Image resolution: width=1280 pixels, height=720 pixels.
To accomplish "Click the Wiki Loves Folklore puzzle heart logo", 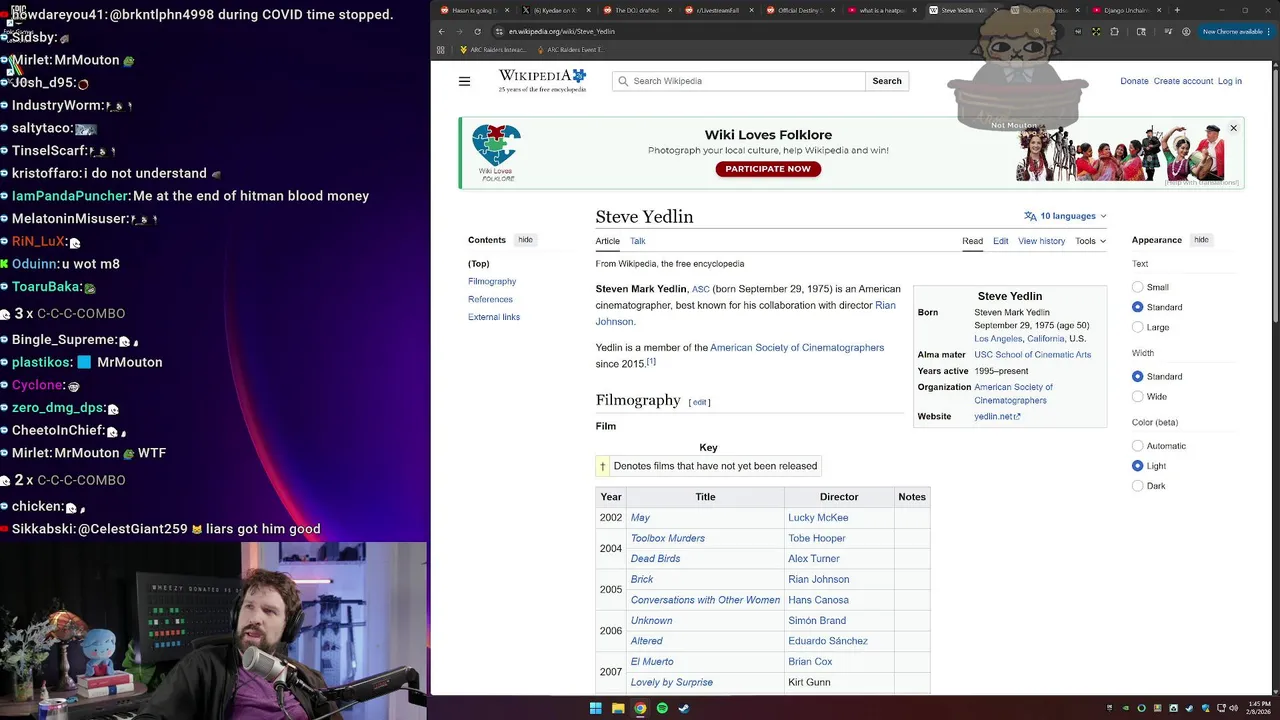I will 496,151.
